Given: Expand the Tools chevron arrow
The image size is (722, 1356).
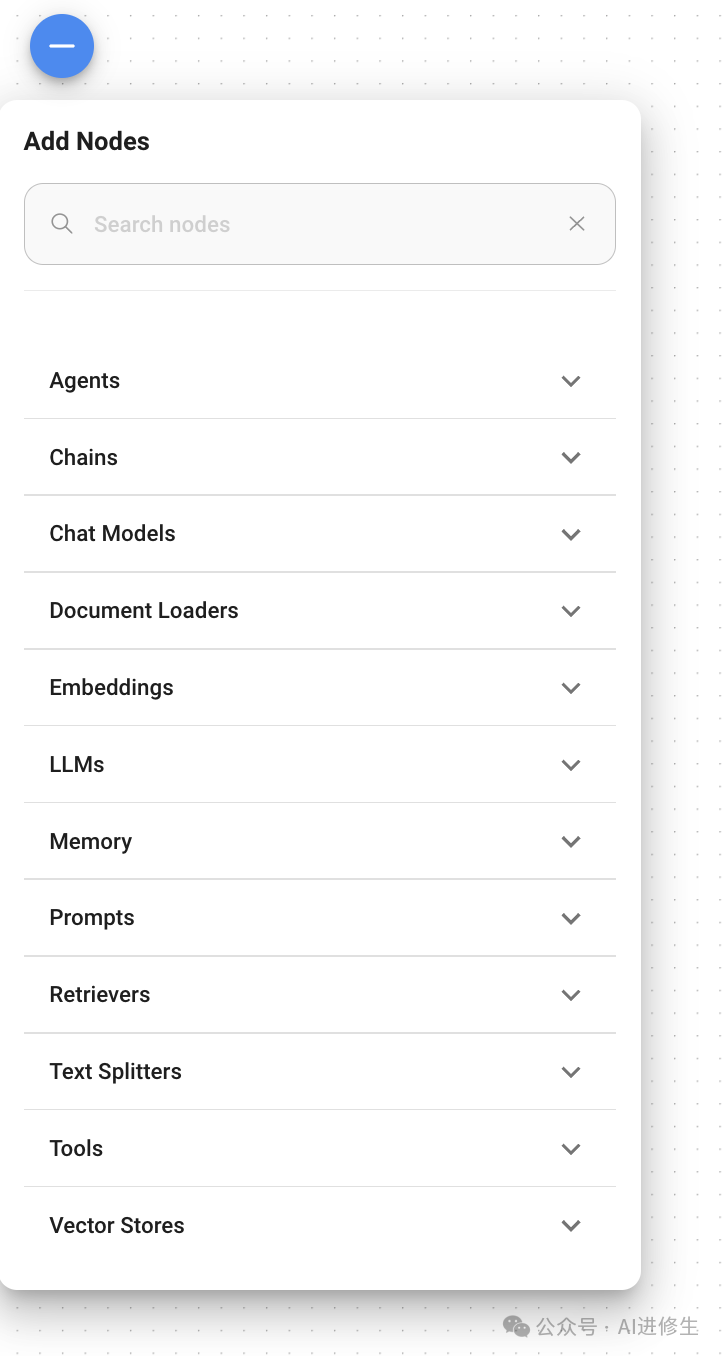Looking at the screenshot, I should (x=571, y=1149).
